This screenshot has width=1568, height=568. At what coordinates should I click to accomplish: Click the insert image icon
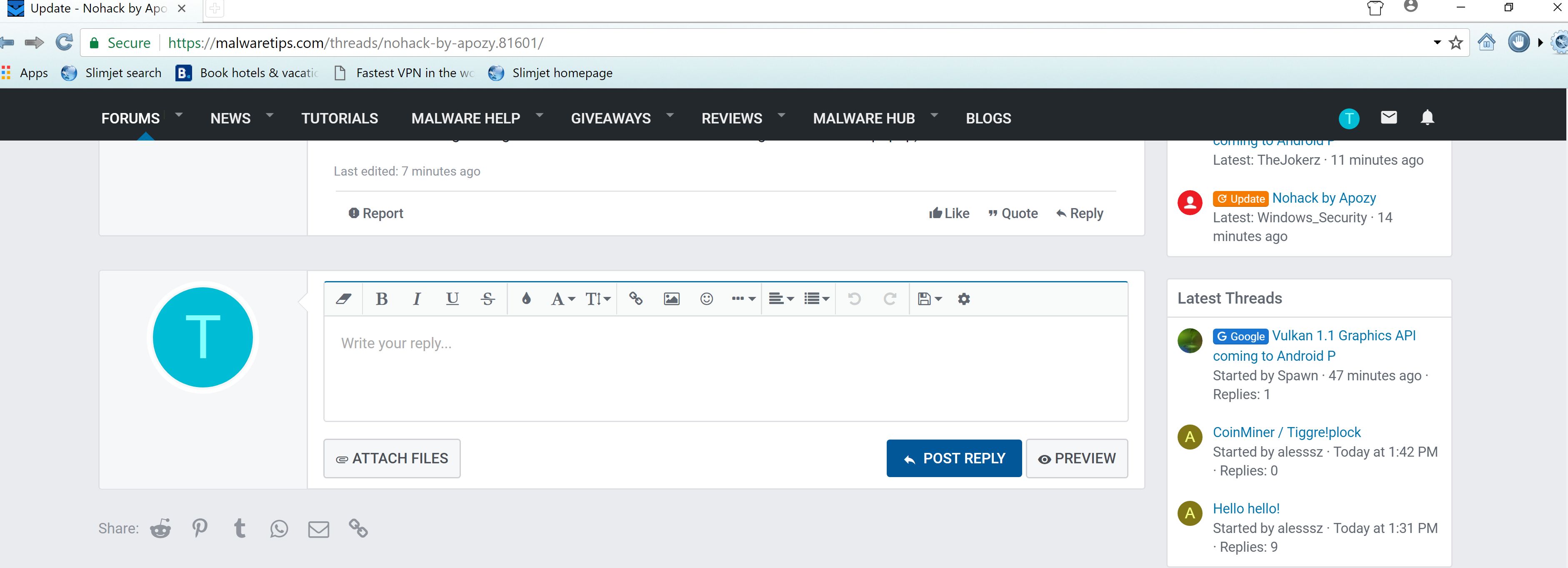(x=671, y=299)
